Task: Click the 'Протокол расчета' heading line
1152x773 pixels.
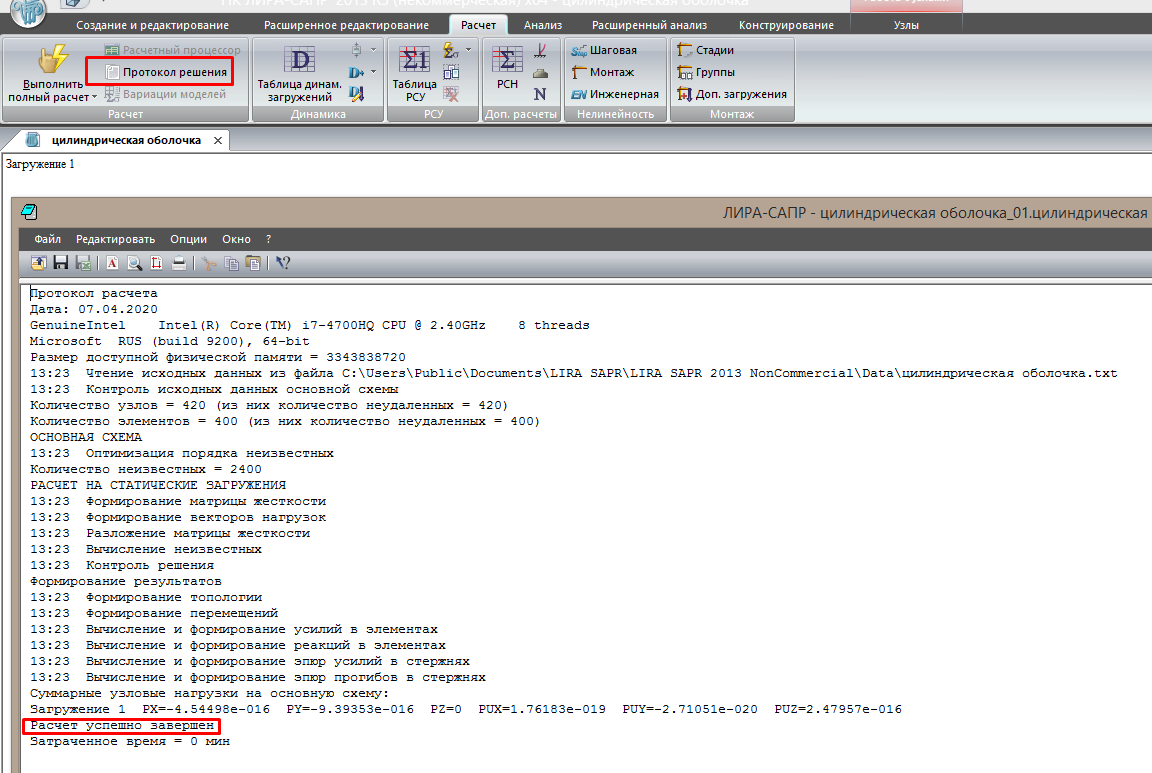Action: point(93,293)
